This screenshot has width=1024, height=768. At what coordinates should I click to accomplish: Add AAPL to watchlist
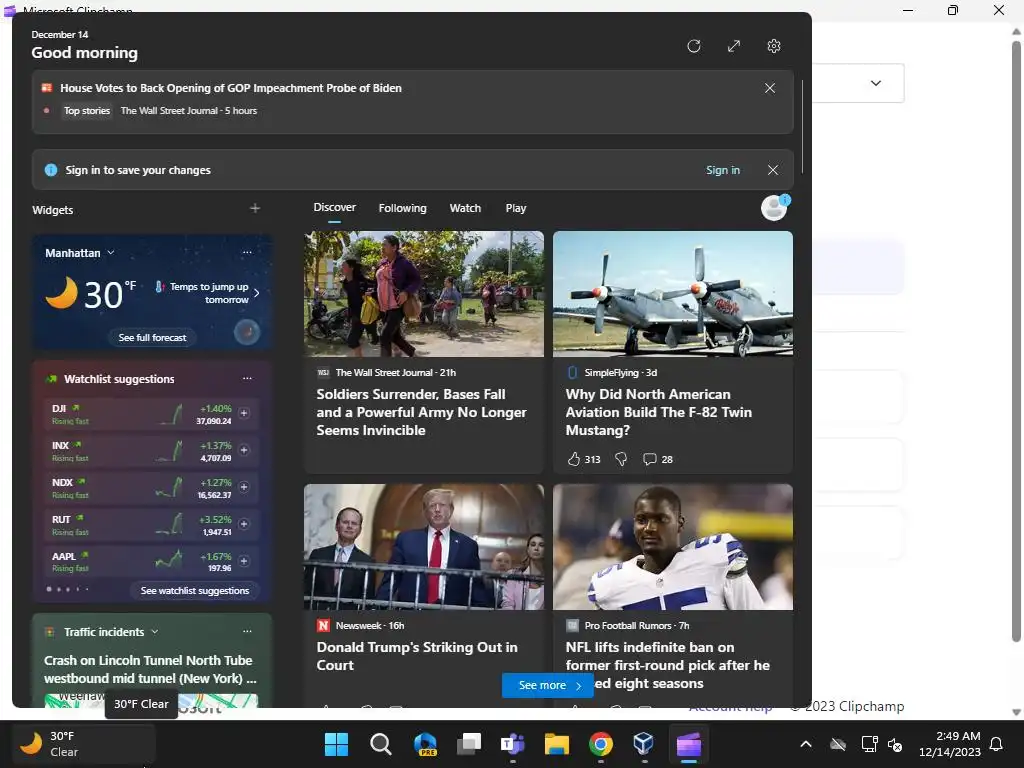(244, 561)
